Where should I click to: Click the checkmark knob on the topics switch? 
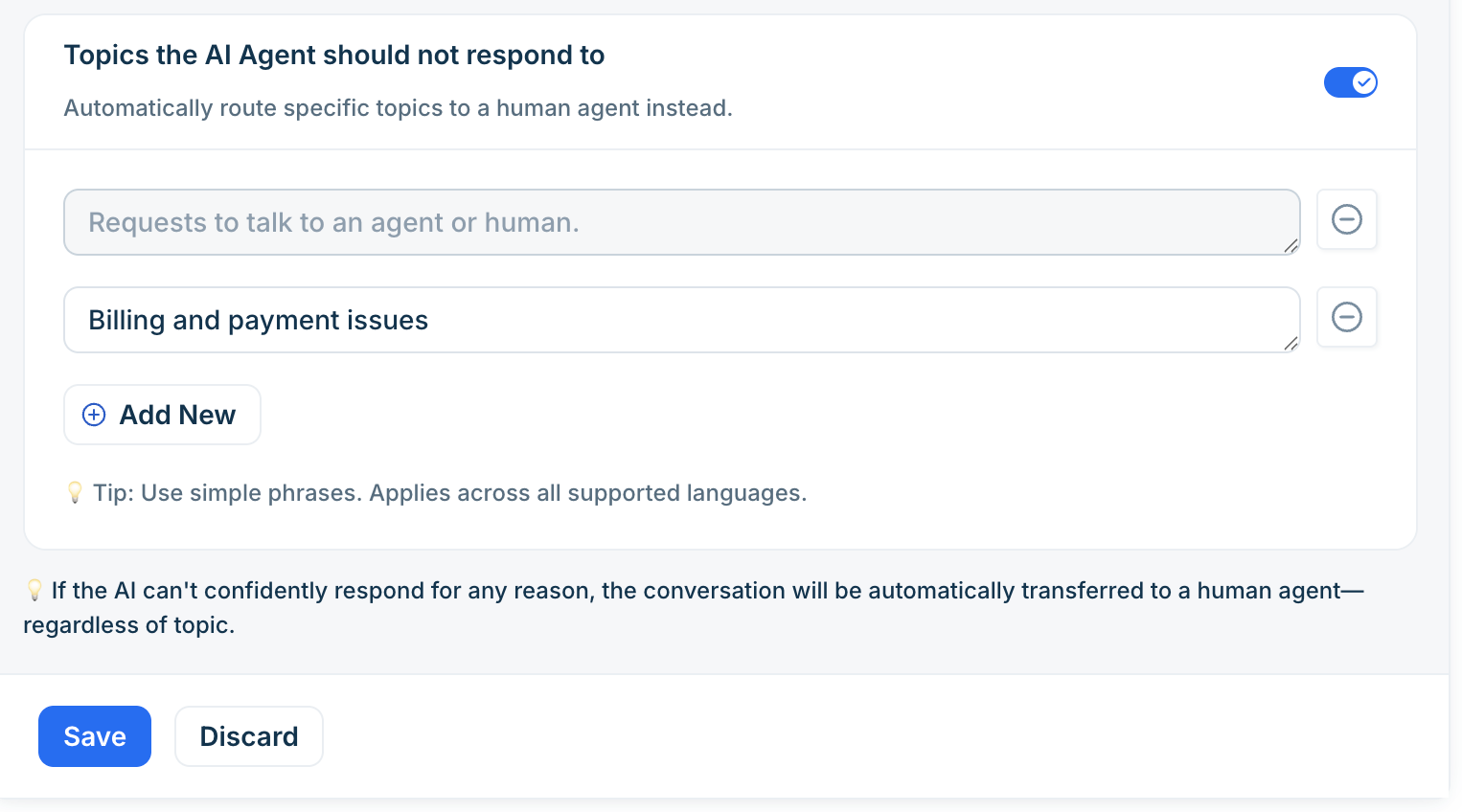point(1364,82)
